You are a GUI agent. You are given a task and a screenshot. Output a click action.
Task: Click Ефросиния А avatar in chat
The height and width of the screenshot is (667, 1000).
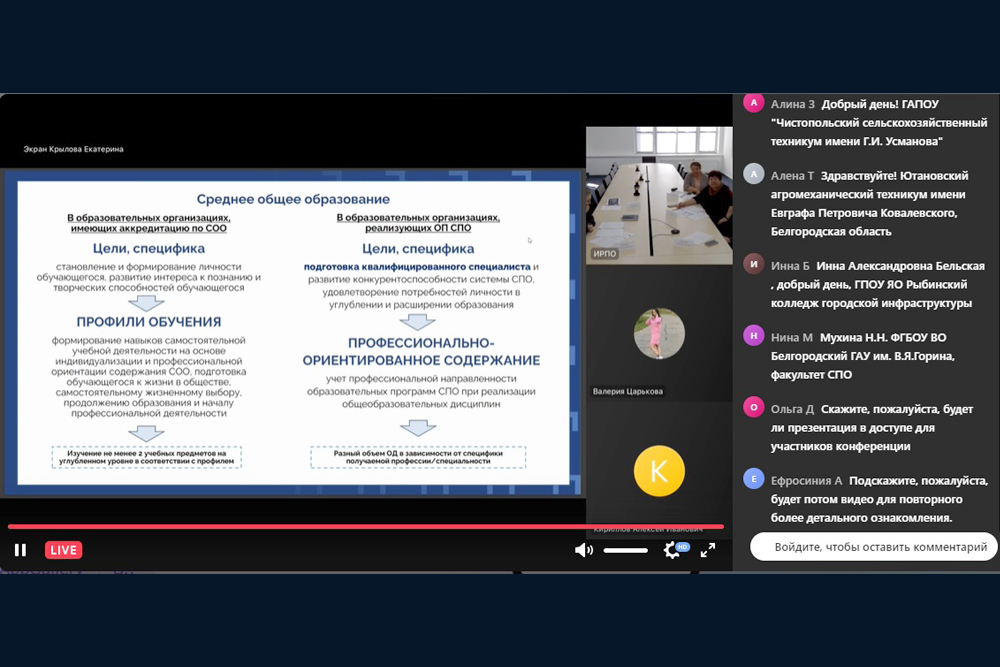click(753, 479)
